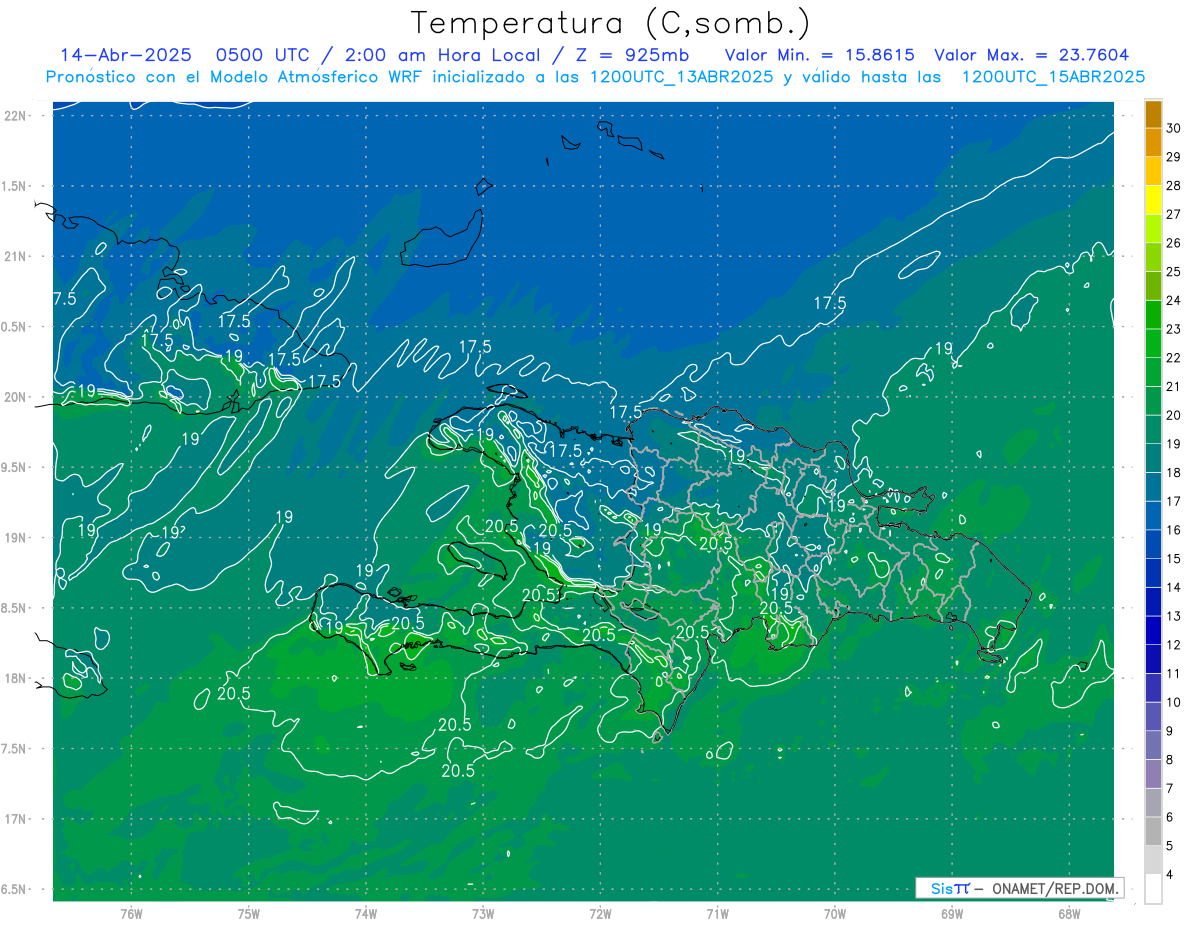
Task: Click the '6.5N' latitude axis label
Action: tap(14, 889)
